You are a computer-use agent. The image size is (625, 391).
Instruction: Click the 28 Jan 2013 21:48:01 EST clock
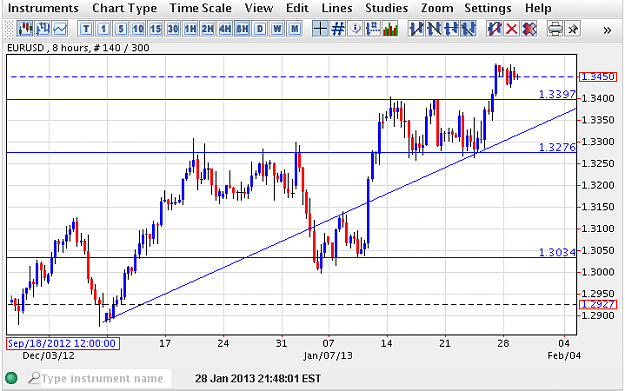tap(258, 378)
